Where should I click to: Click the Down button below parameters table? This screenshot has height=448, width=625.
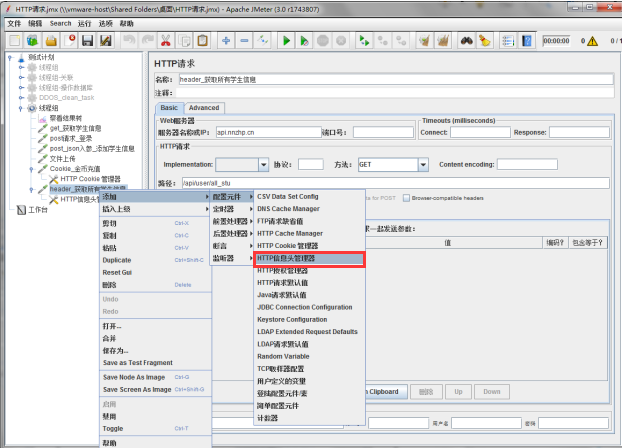pos(491,392)
